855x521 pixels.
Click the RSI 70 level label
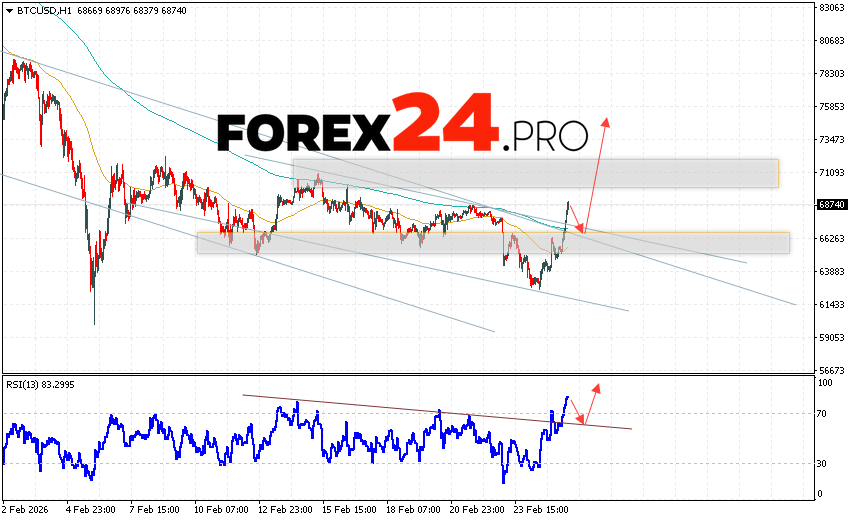[825, 413]
